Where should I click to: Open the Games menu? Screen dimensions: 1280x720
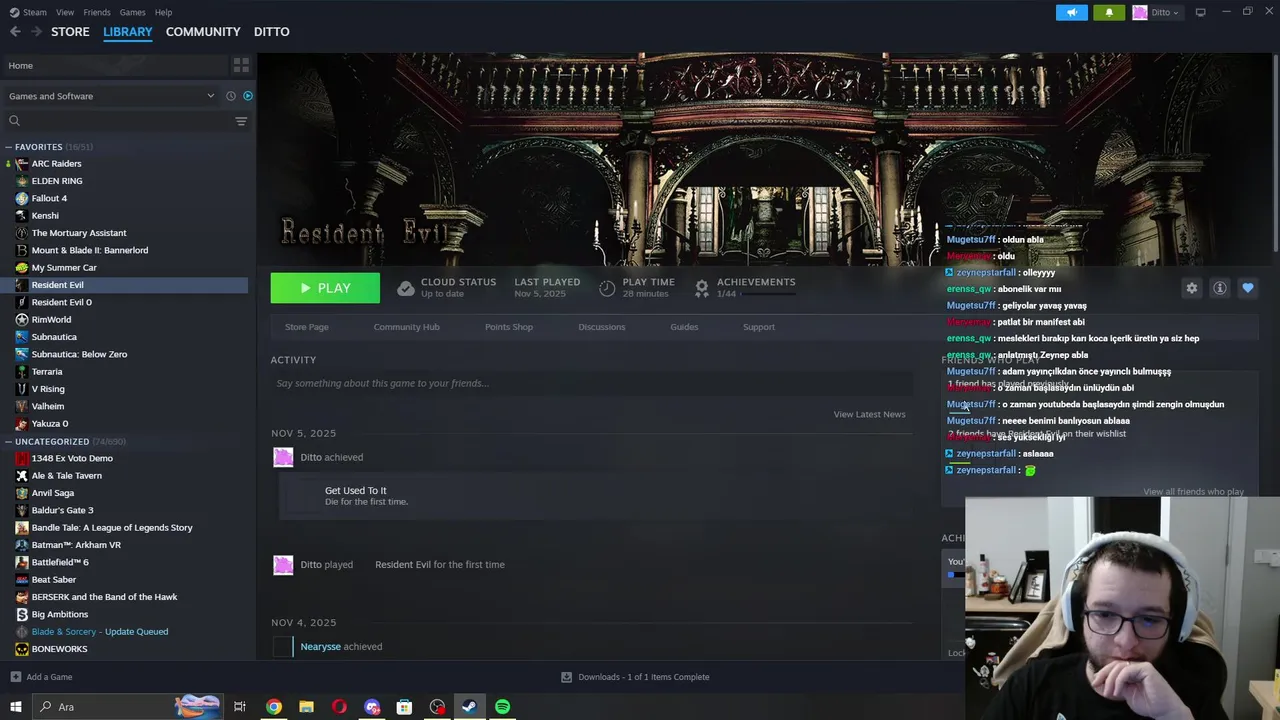tap(132, 12)
